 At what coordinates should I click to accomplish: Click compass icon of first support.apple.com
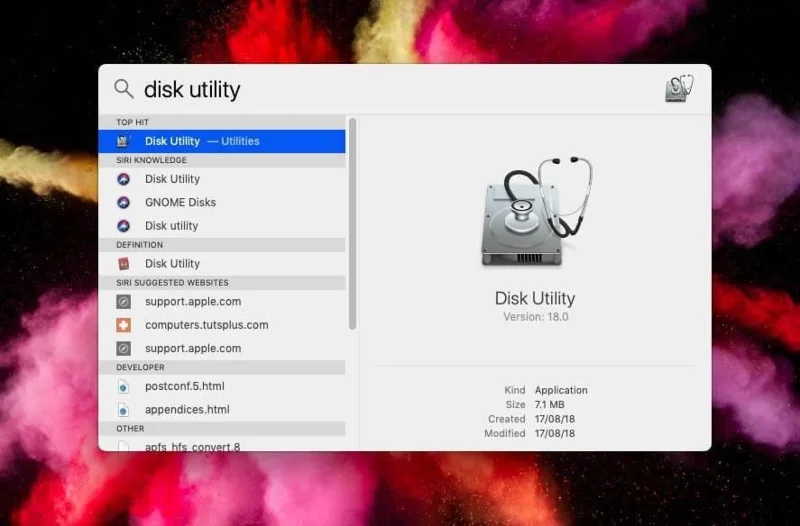tap(123, 302)
